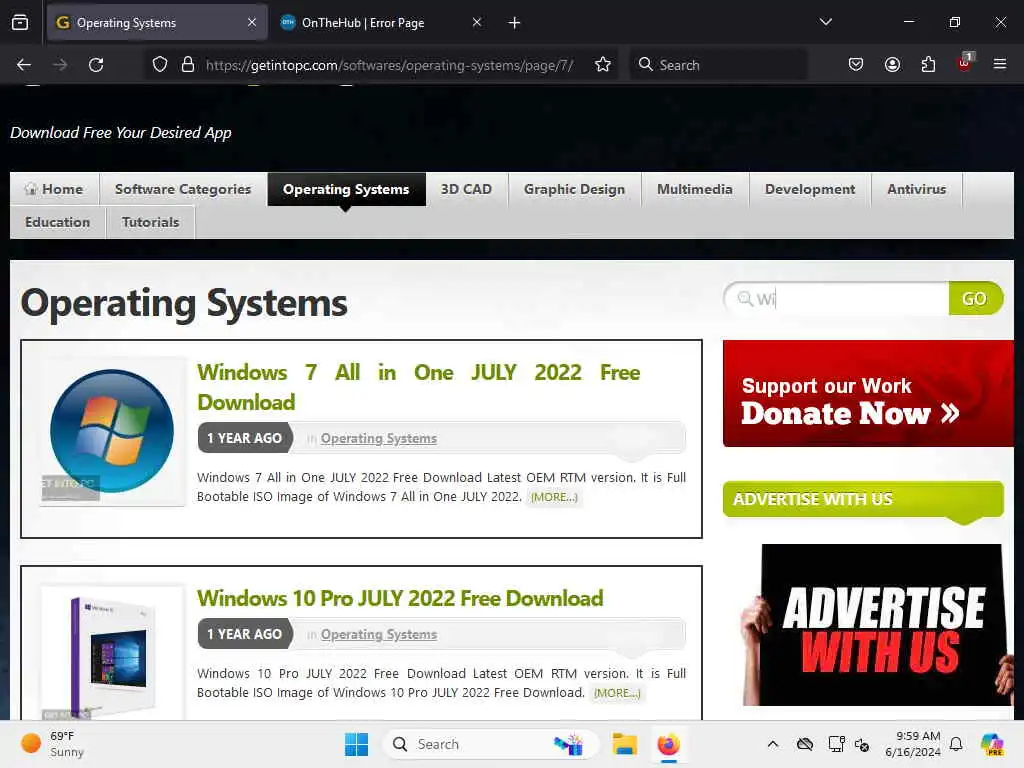Screen dimensions: 1024x768
Task: Select the Operating Systems browser tab
Action: click(x=157, y=23)
